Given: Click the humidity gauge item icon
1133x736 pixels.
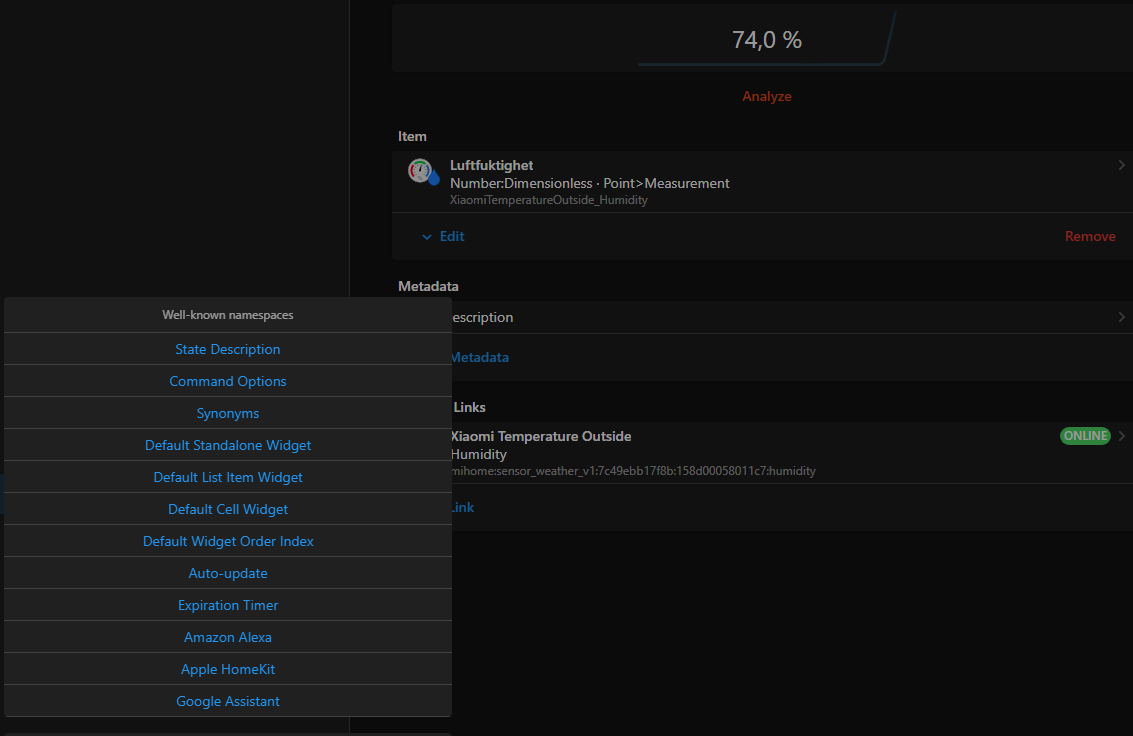Looking at the screenshot, I should click(x=423, y=172).
